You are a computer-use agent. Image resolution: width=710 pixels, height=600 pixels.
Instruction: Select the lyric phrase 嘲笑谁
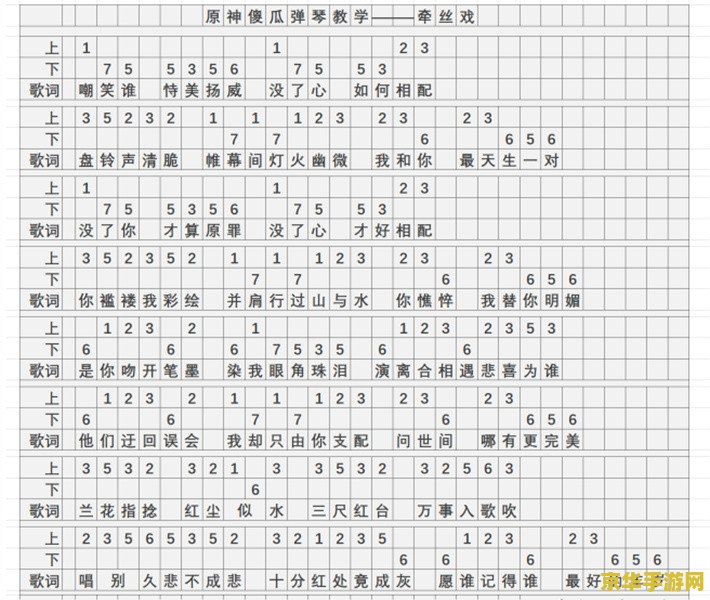pyautogui.click(x=108, y=90)
